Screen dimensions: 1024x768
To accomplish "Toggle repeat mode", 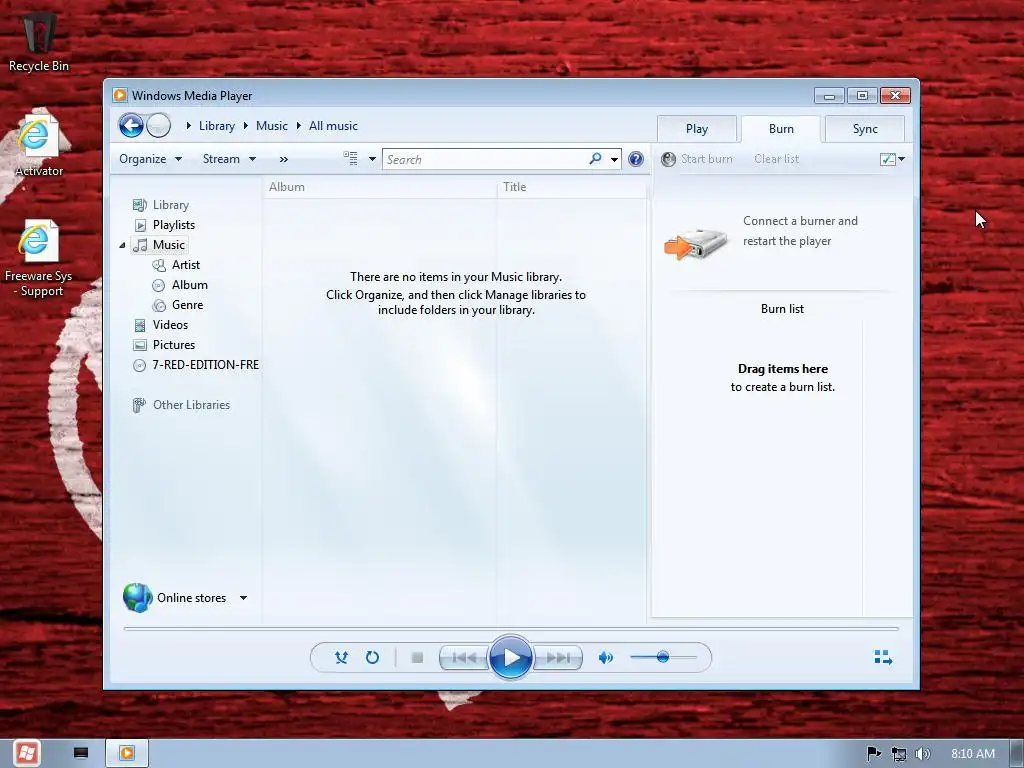I will click(x=372, y=658).
